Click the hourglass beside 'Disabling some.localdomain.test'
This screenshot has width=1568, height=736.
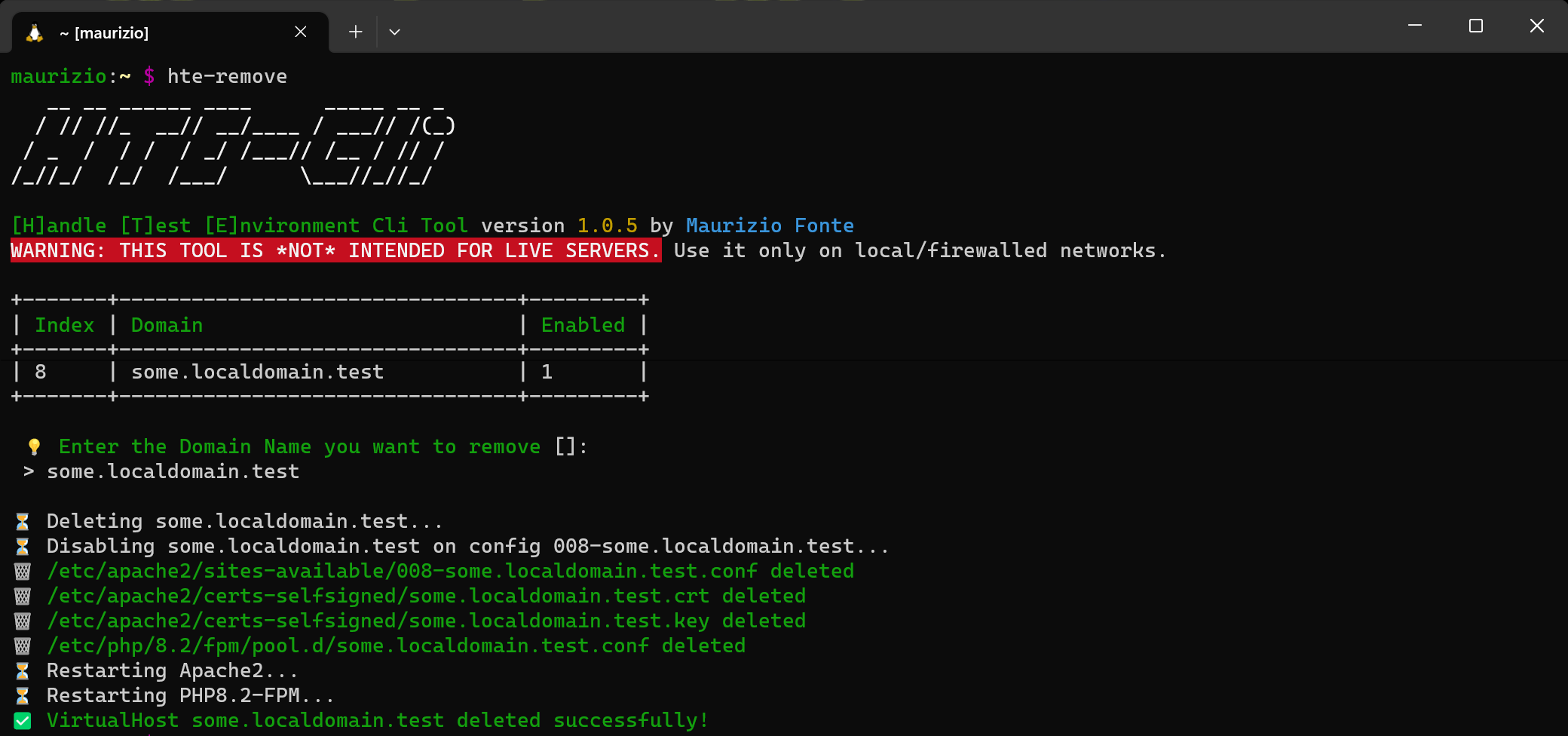click(x=23, y=547)
